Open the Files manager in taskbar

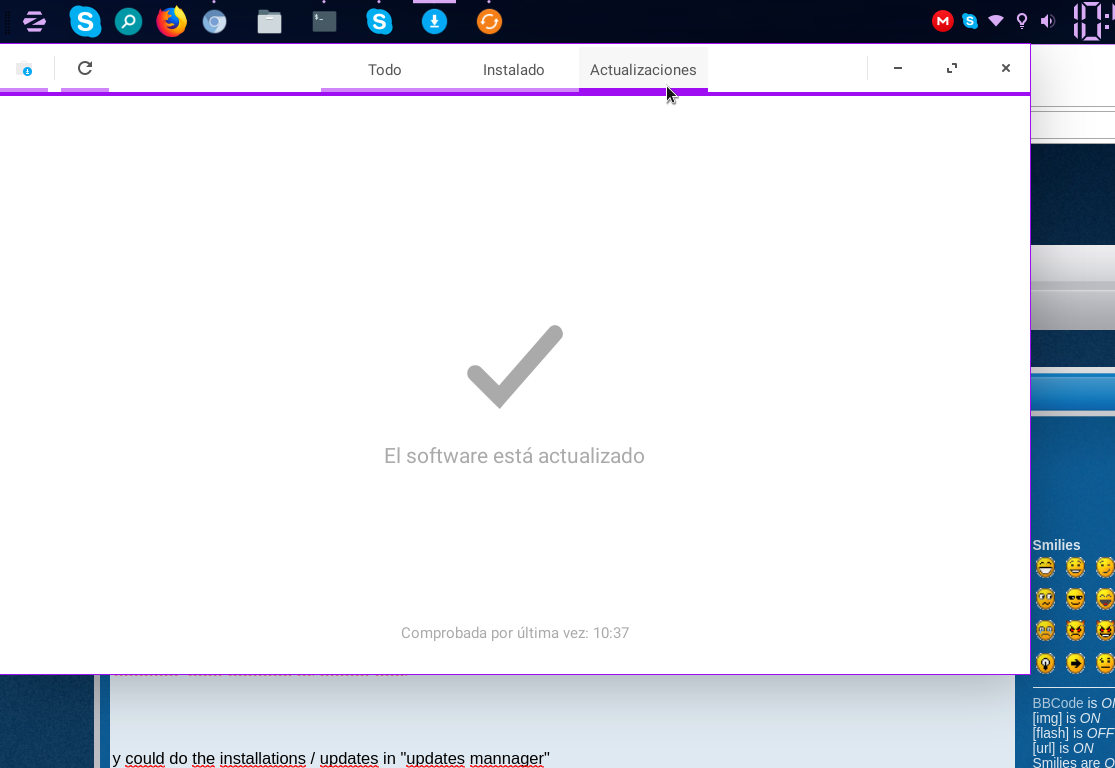coord(269,21)
